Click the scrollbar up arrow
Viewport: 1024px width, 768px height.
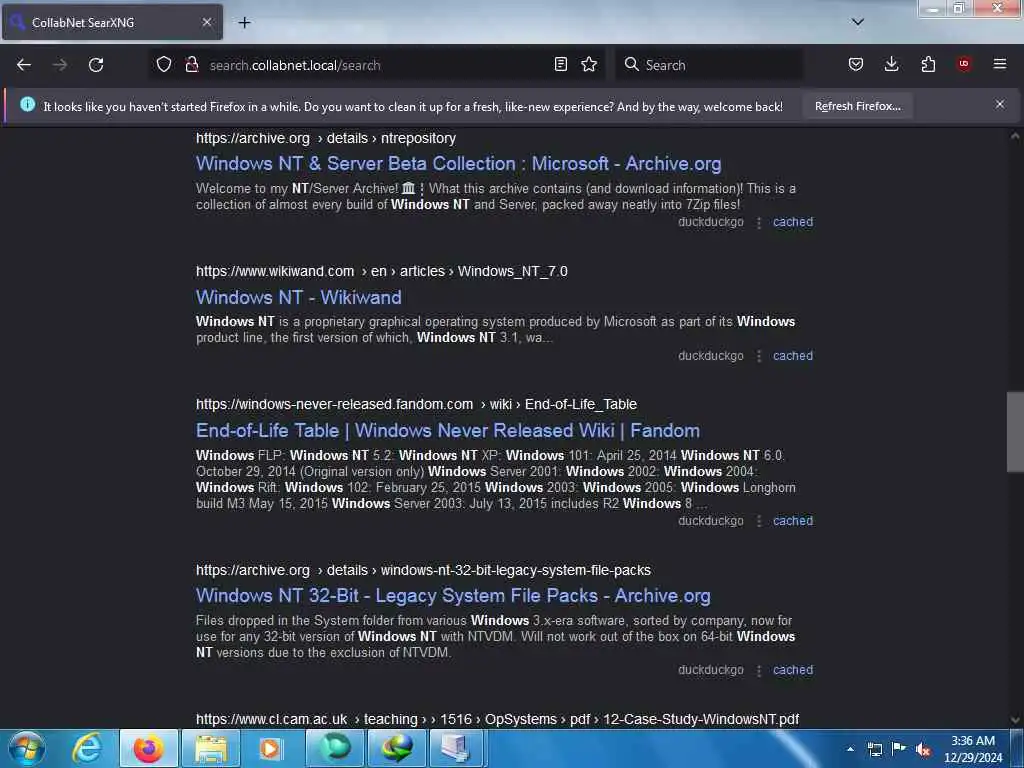1014,136
